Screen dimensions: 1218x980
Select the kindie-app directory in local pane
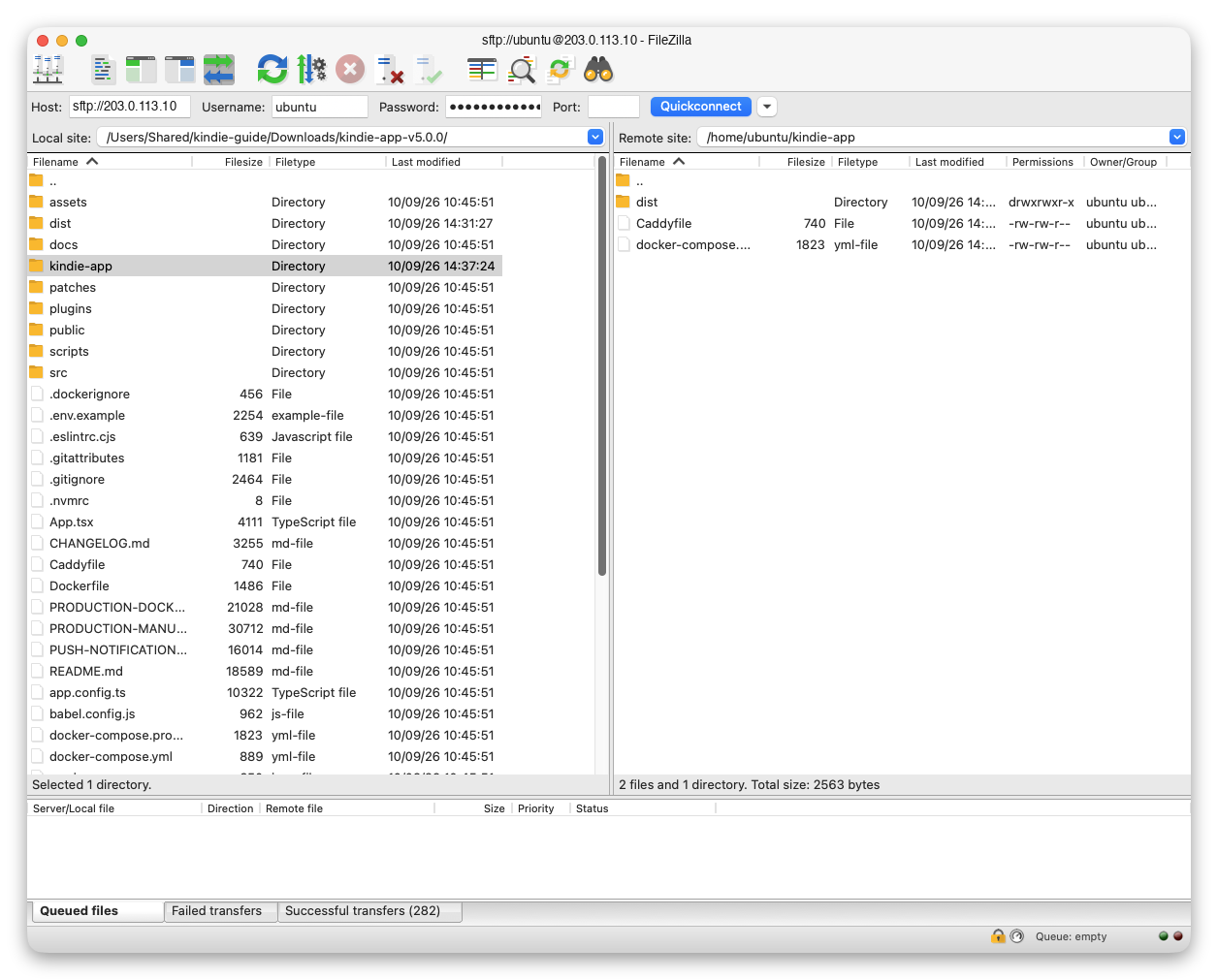(x=265, y=266)
